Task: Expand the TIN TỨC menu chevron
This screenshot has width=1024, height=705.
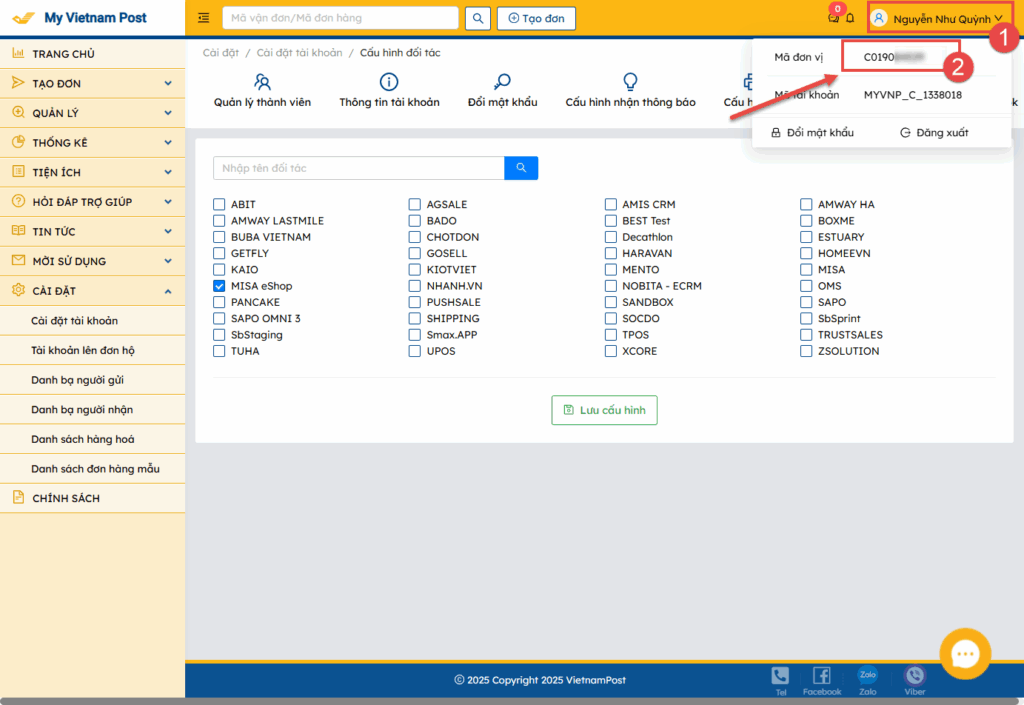Action: point(168,231)
